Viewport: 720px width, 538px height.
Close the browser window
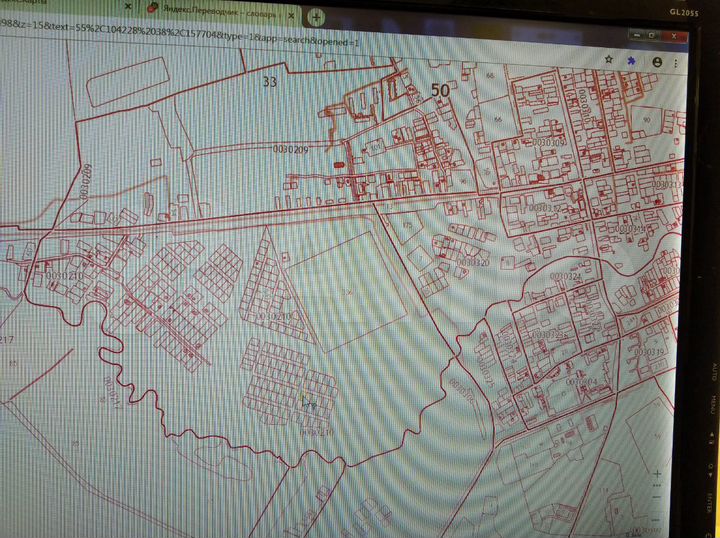click(x=674, y=36)
